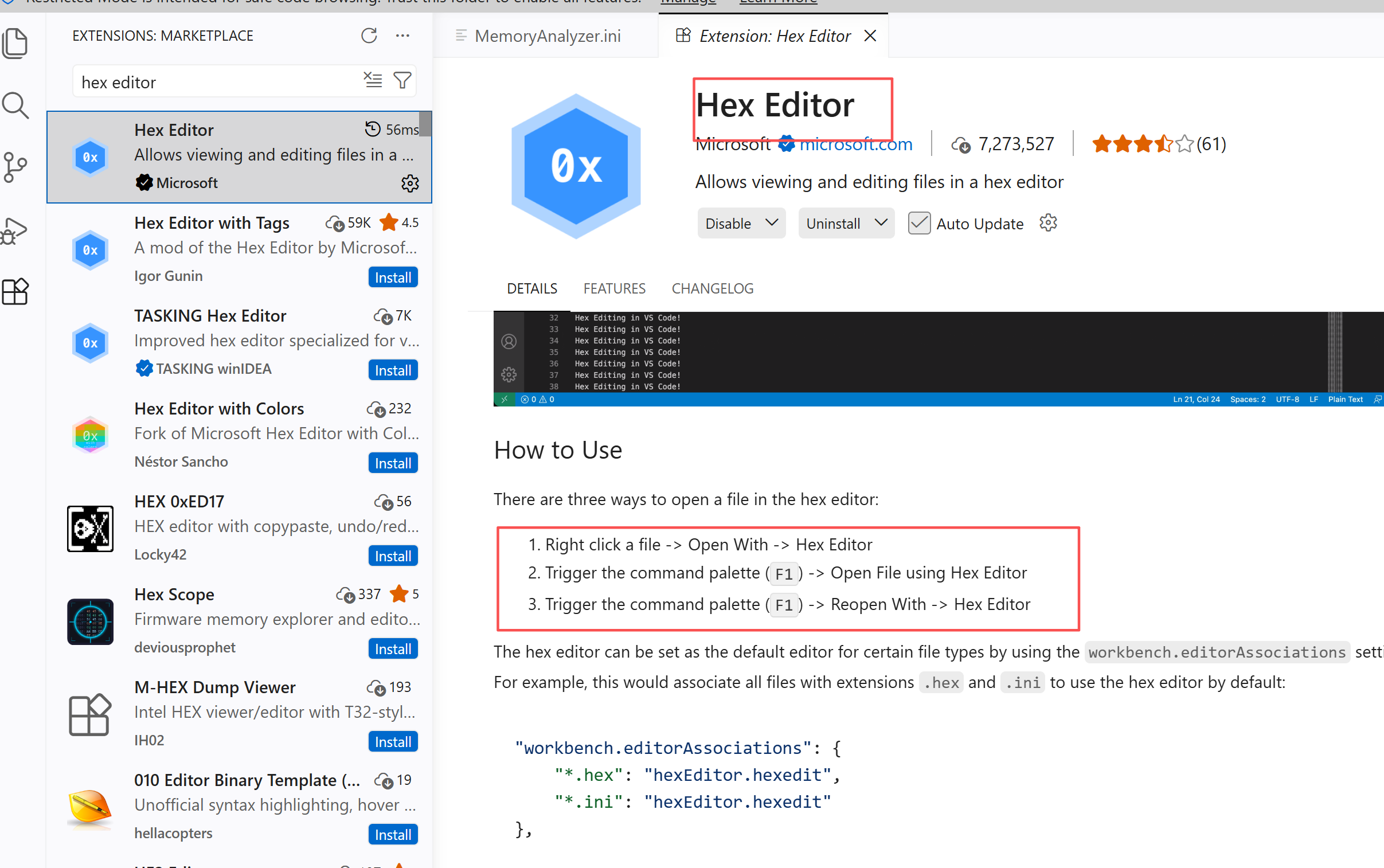Select the Hex Editor with Tags entry
This screenshot has width=1384, height=868.
[240, 250]
